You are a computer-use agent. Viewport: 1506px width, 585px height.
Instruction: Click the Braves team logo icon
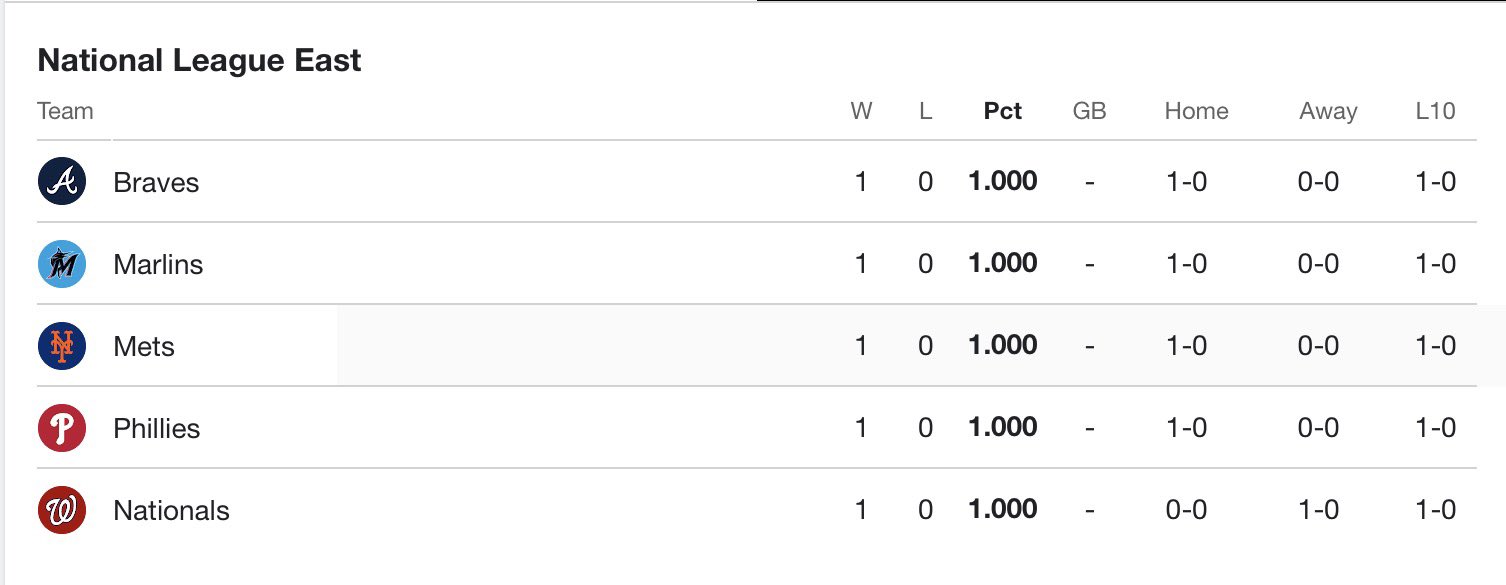62,182
